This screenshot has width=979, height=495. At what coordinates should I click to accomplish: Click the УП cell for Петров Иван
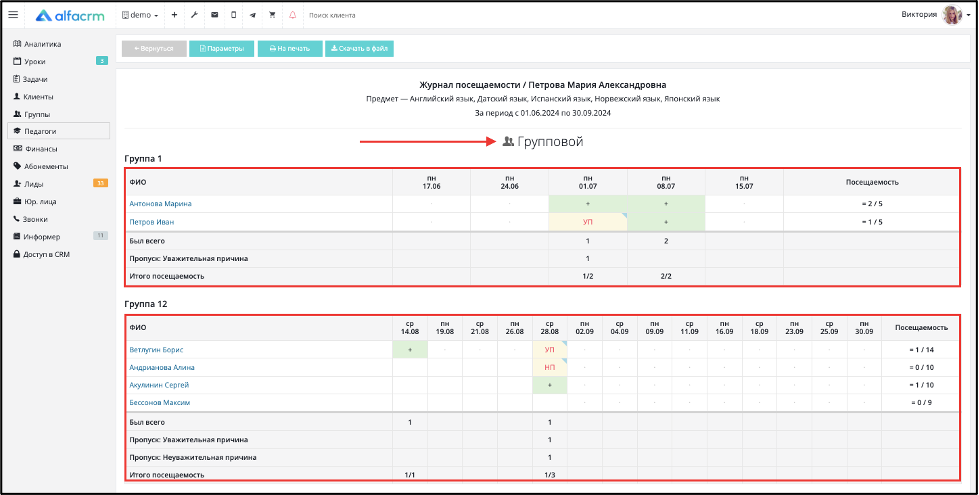click(x=588, y=222)
